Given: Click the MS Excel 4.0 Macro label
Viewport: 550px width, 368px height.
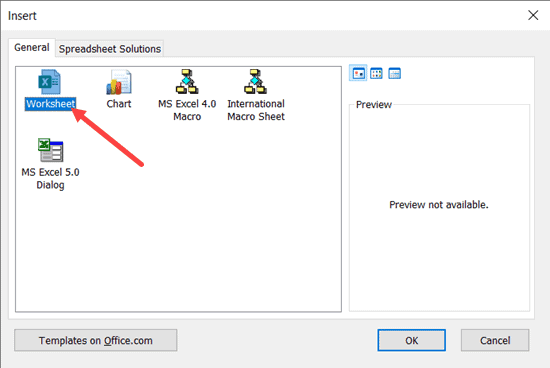Looking at the screenshot, I should (187, 110).
